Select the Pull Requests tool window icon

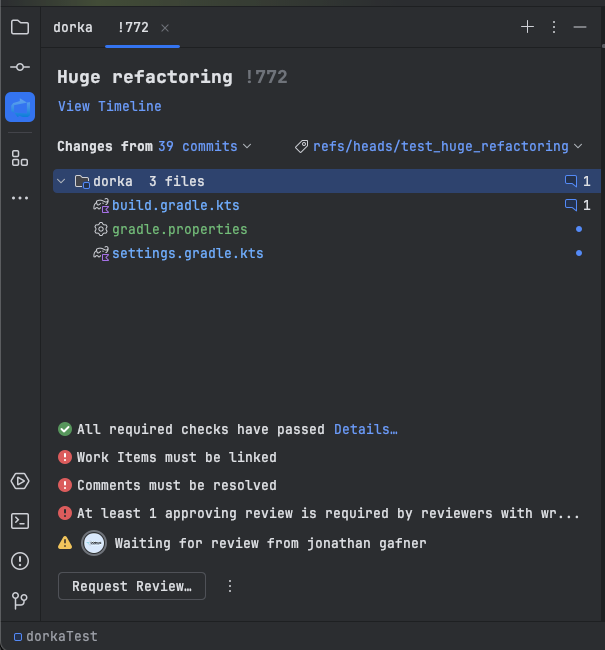coord(20,107)
